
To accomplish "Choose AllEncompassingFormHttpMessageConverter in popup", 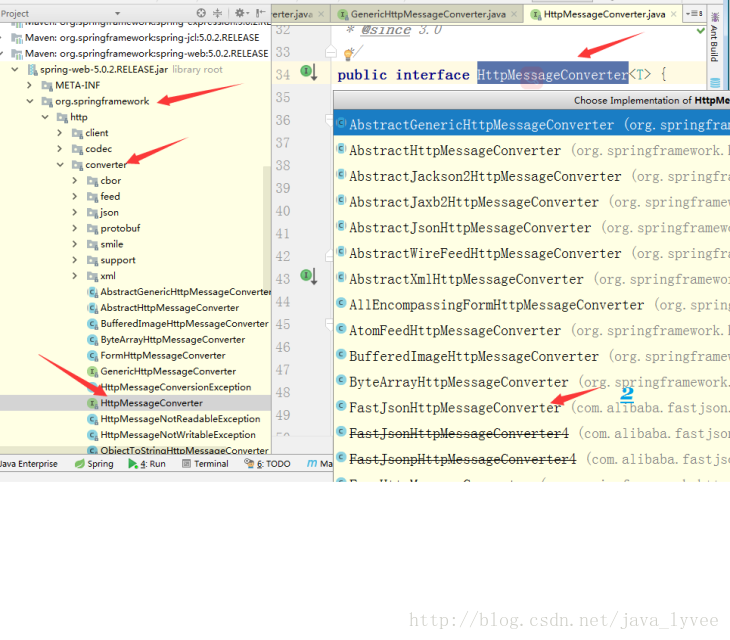I will [x=531, y=304].
